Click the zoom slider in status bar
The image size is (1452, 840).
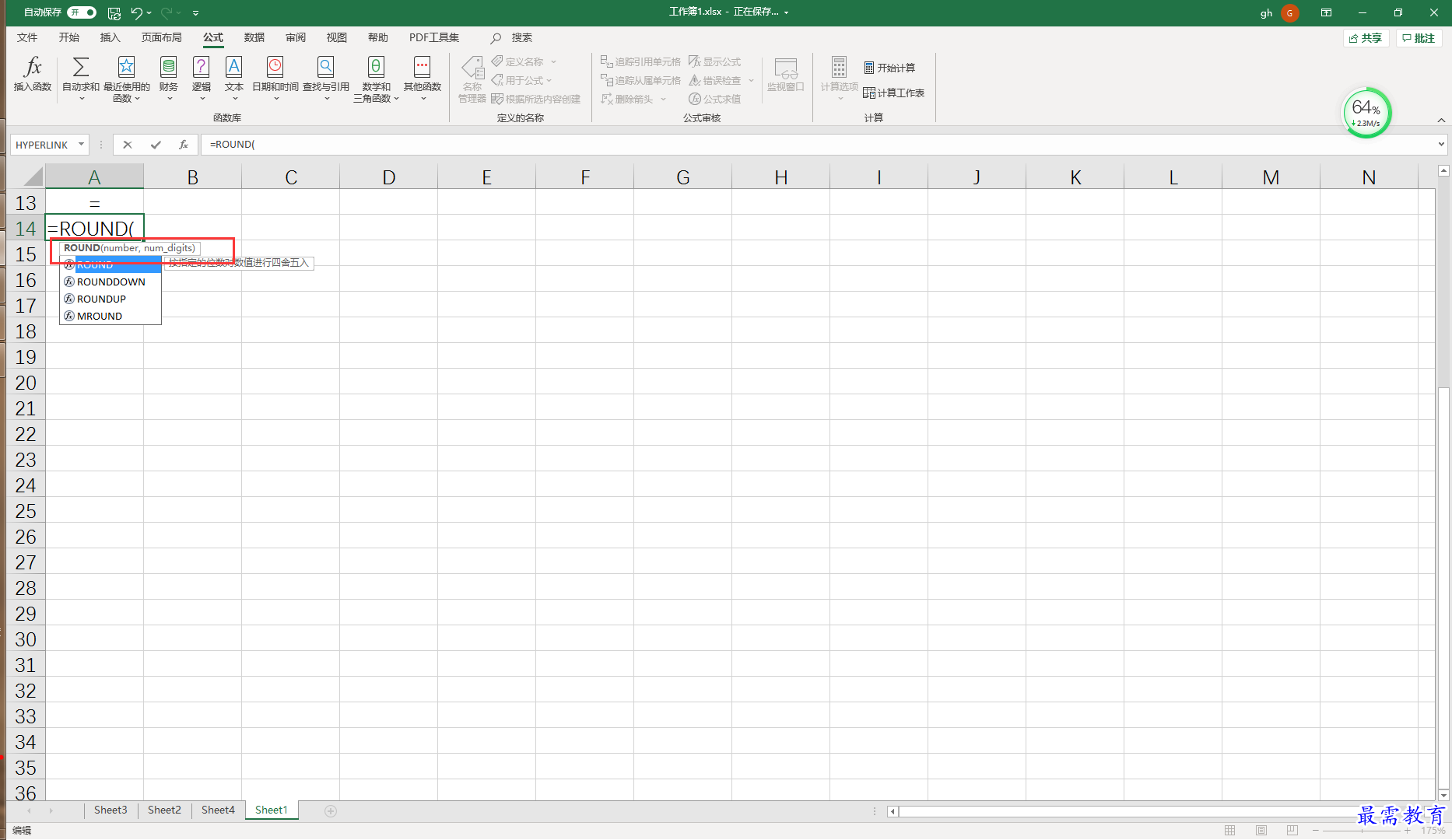coord(1361,831)
